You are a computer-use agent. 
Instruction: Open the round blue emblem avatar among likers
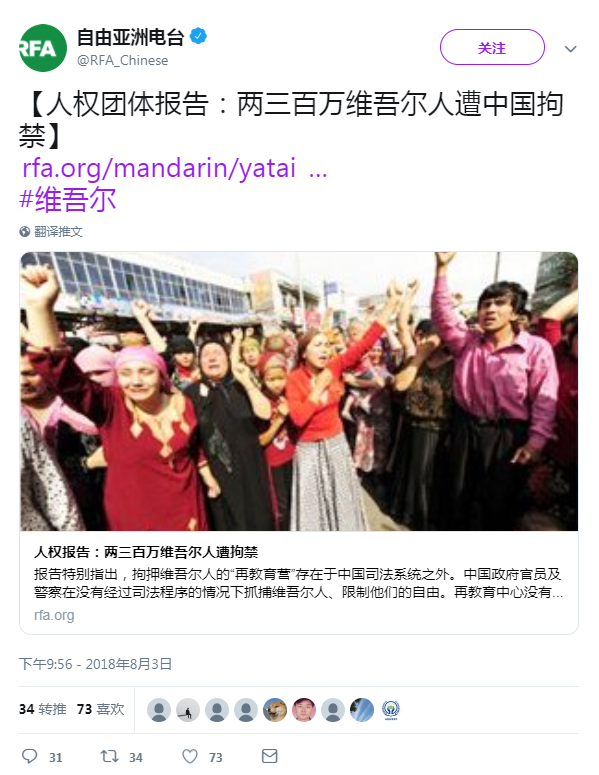point(391,710)
